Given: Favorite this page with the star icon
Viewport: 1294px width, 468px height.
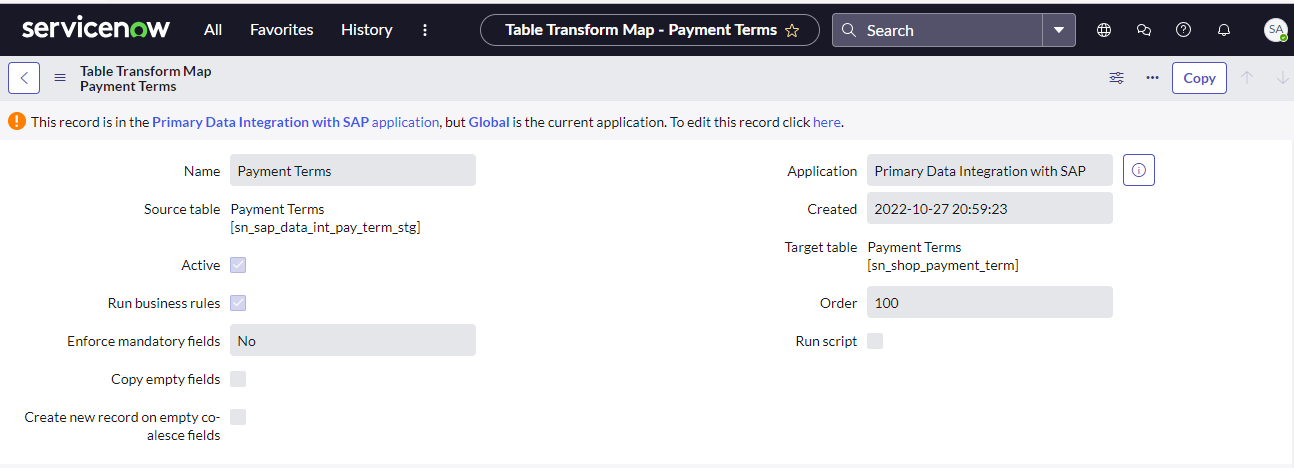Looking at the screenshot, I should 792,30.
